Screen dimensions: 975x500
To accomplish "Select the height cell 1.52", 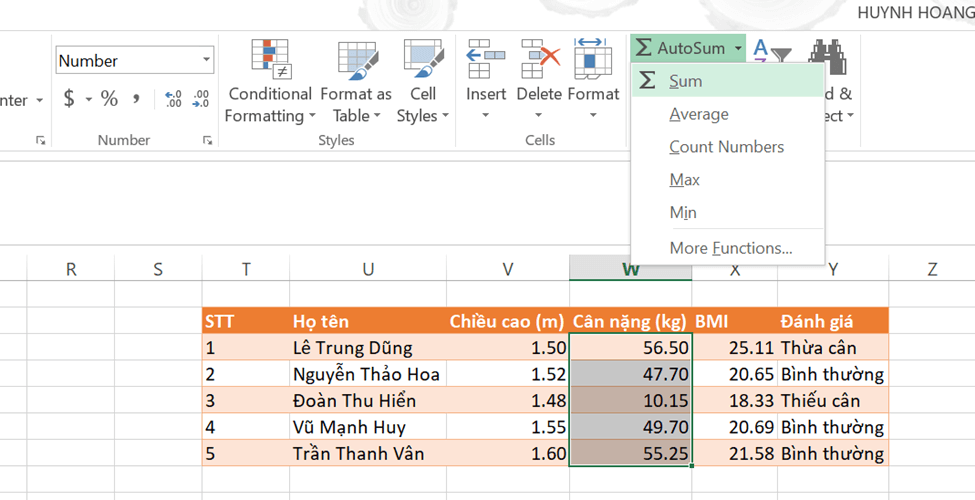I will [x=508, y=374].
